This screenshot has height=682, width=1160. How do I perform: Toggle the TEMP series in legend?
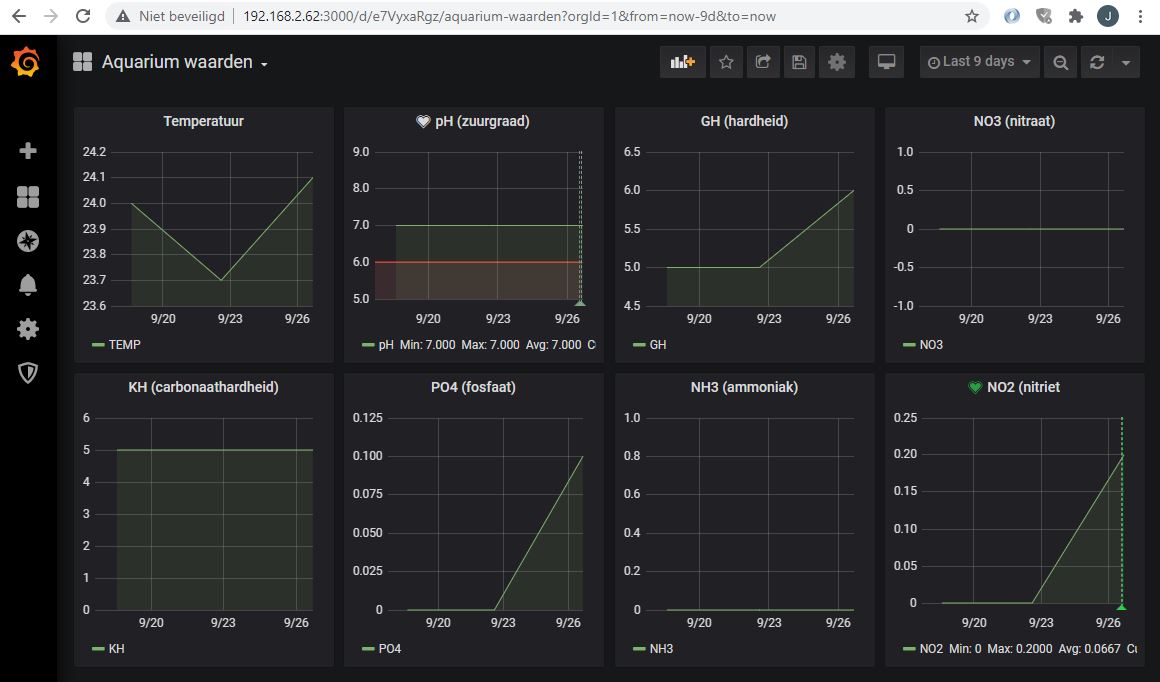(124, 345)
